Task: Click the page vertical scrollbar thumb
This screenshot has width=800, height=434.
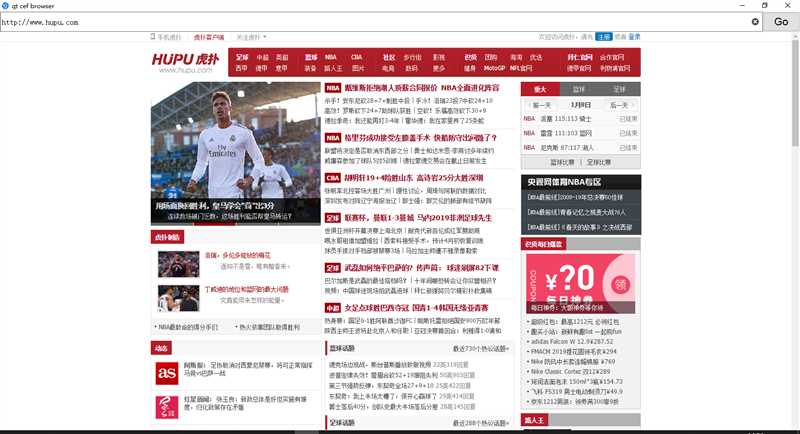Action: (x=795, y=92)
